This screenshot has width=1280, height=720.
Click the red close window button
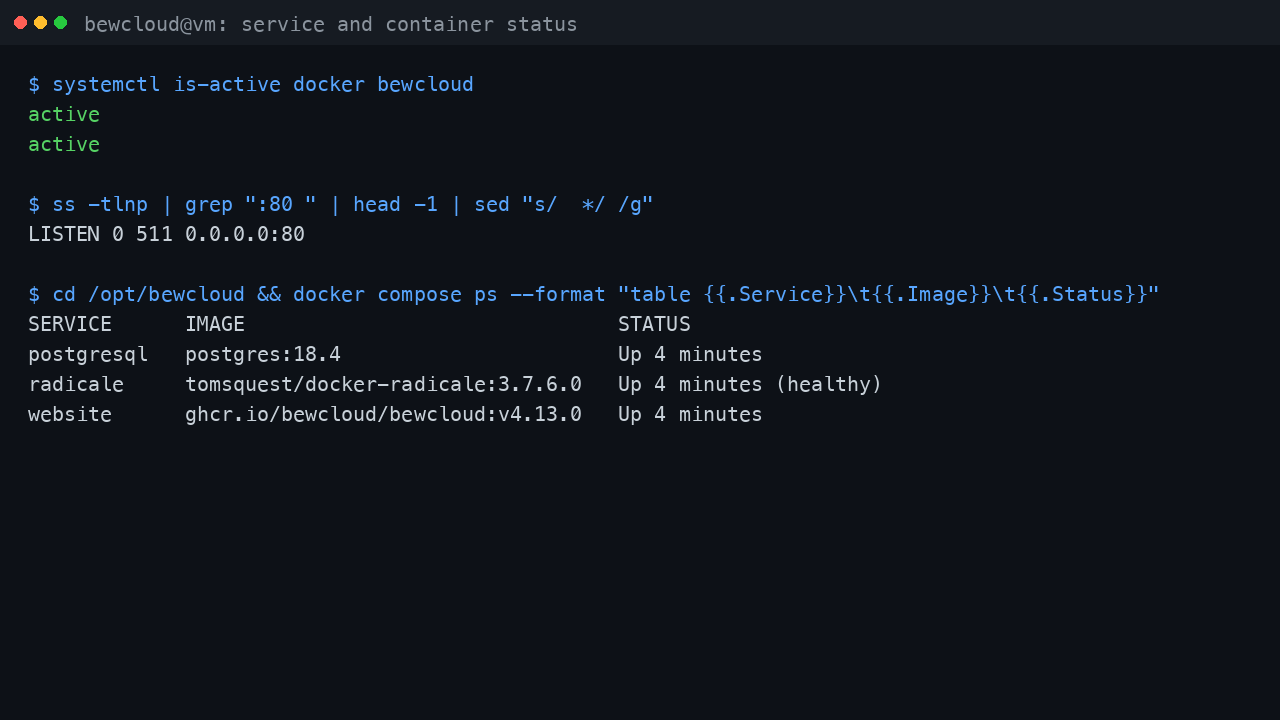tap(20, 23)
